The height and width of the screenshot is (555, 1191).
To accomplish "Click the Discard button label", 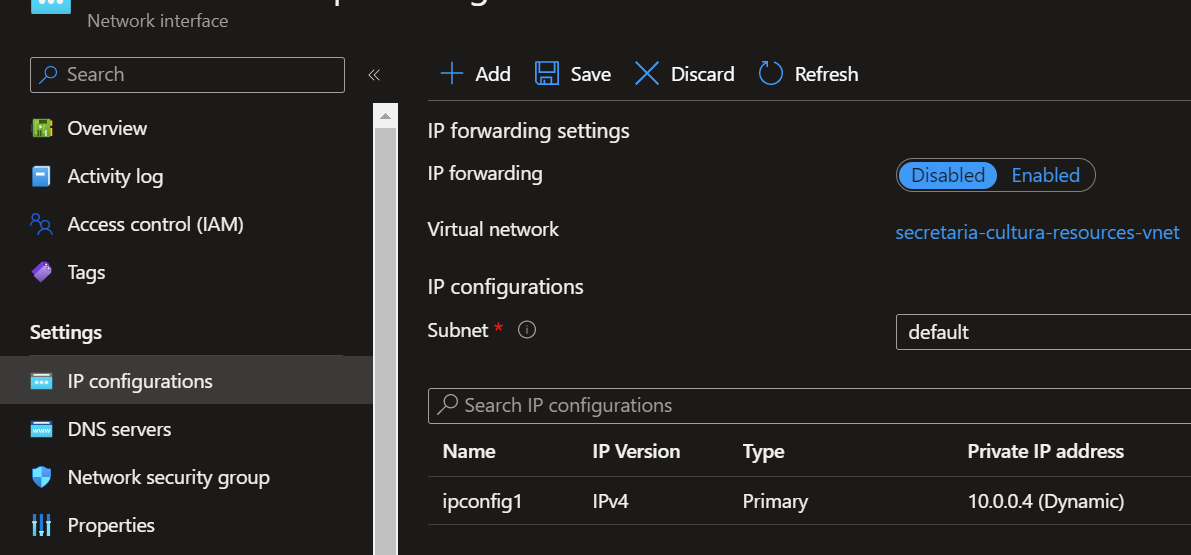I will [703, 74].
